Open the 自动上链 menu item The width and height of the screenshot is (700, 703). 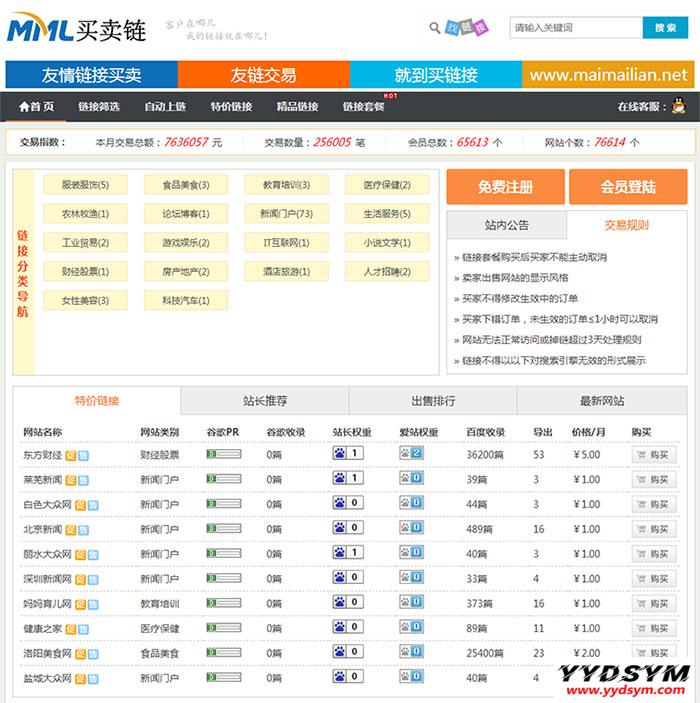tap(165, 106)
